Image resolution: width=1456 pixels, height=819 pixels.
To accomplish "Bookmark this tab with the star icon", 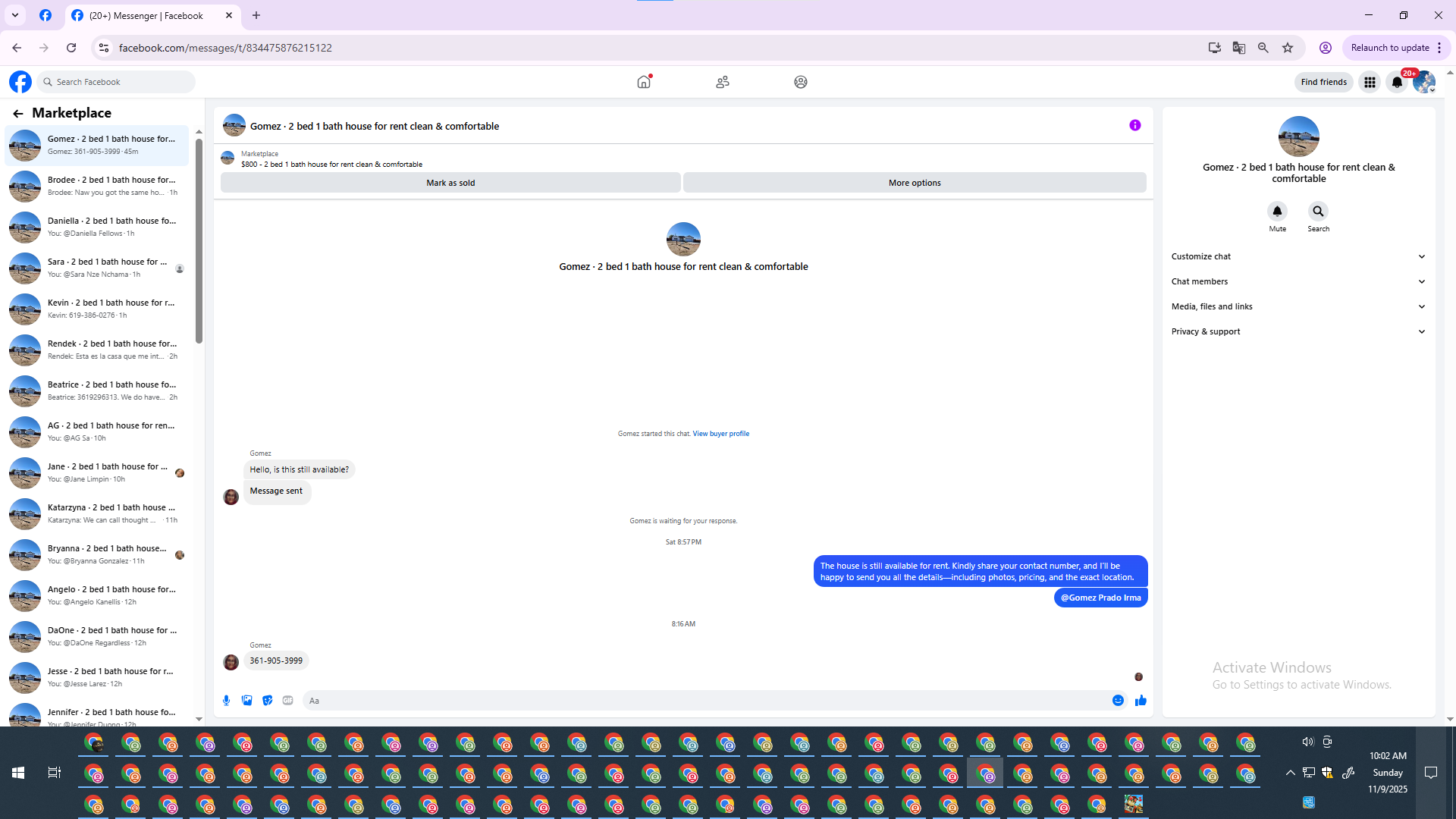I will [x=1288, y=48].
